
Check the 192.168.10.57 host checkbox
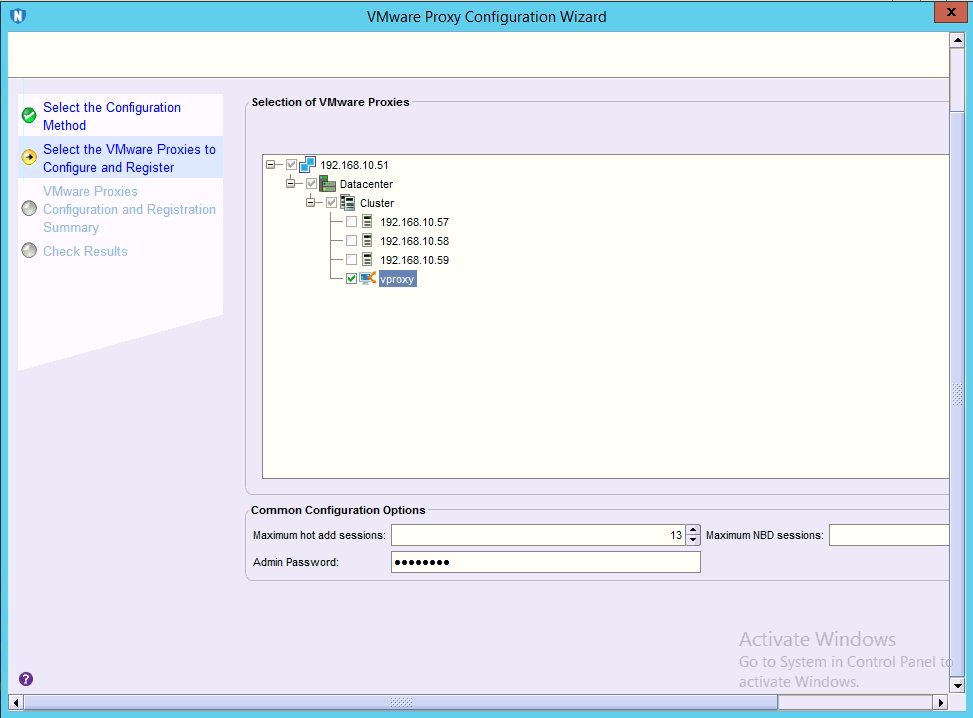[x=351, y=222]
